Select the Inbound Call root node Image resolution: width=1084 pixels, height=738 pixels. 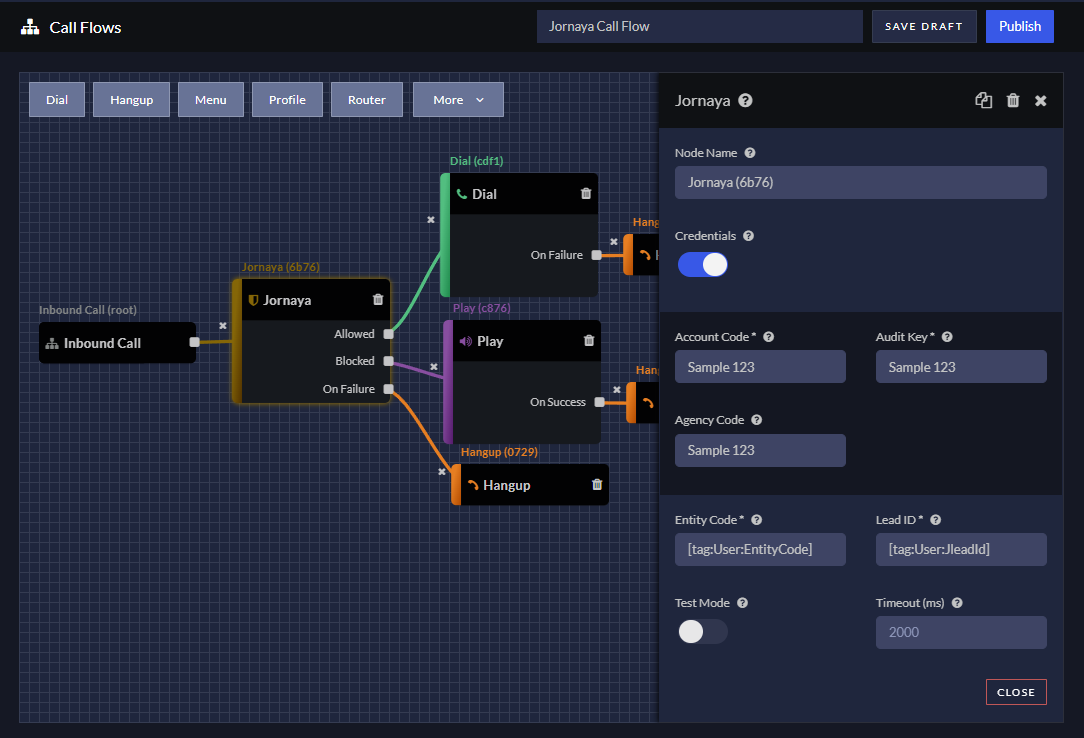tap(118, 343)
